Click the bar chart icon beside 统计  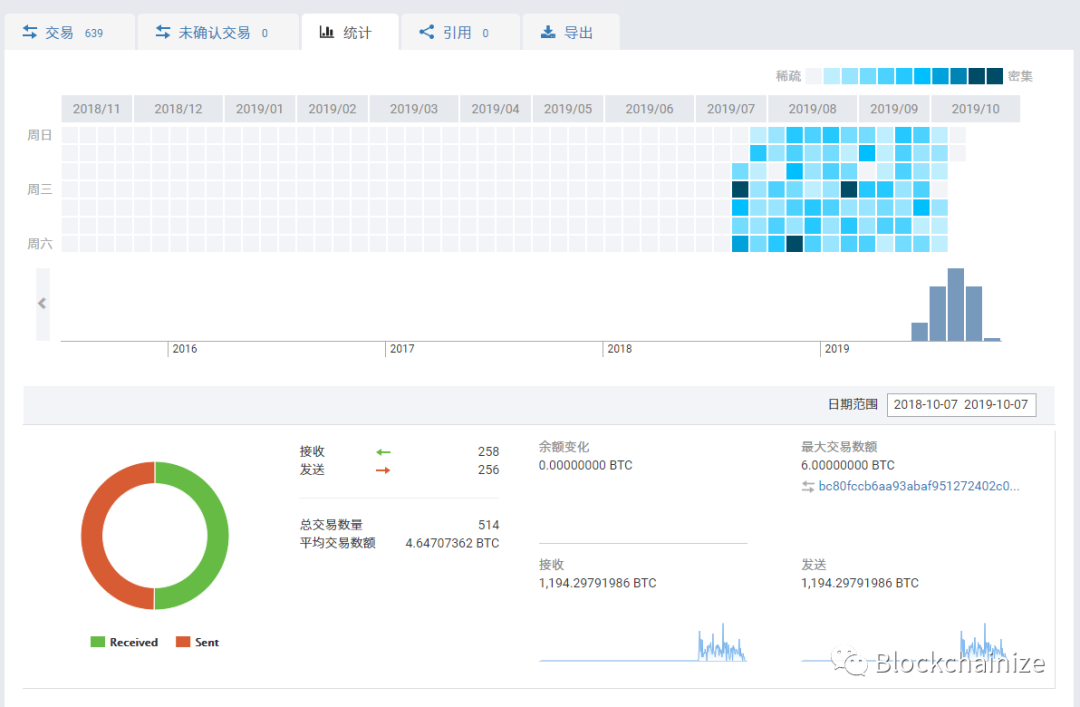[326, 32]
